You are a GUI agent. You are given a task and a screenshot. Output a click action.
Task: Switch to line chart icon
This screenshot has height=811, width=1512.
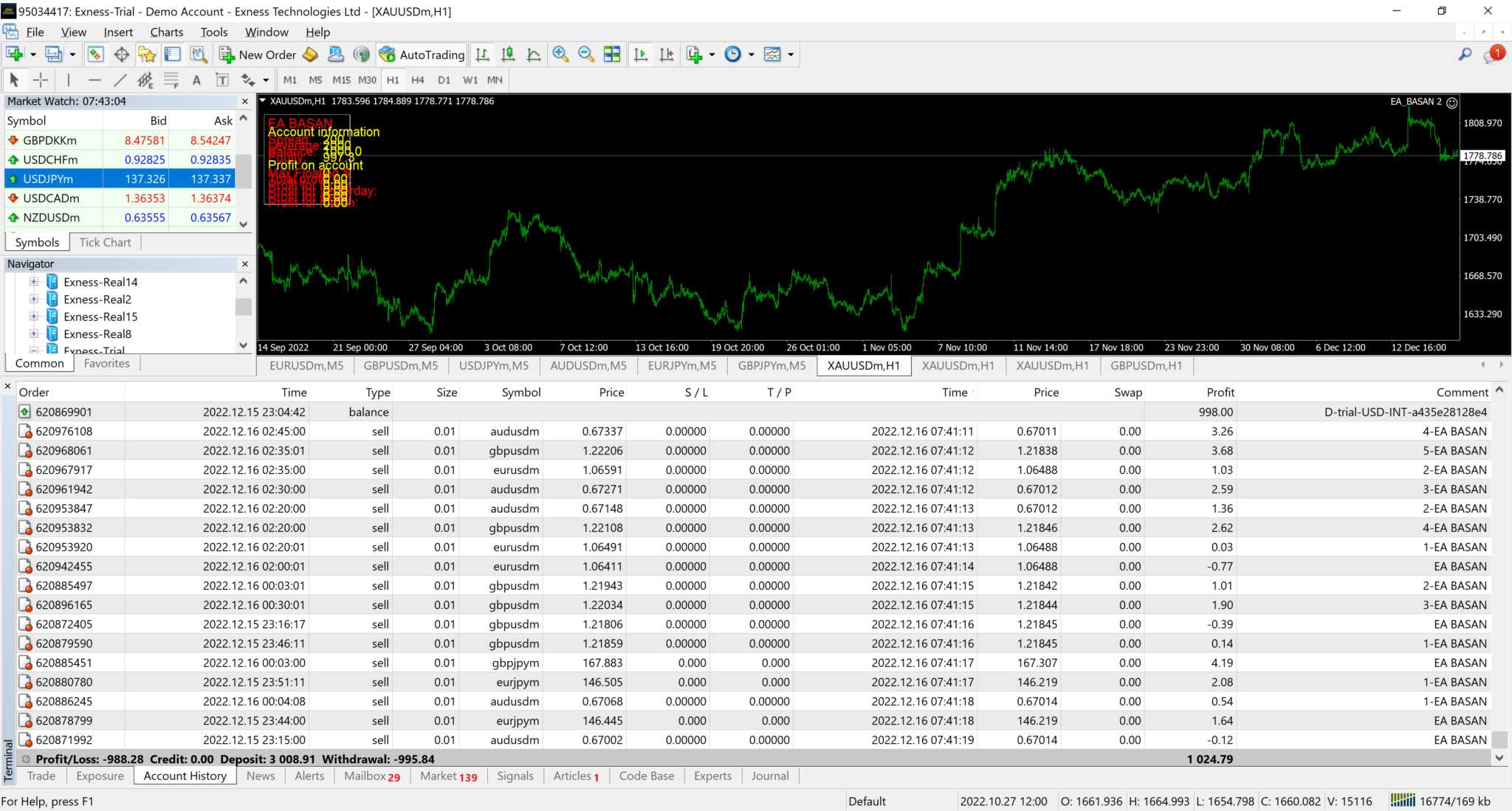pos(534,55)
